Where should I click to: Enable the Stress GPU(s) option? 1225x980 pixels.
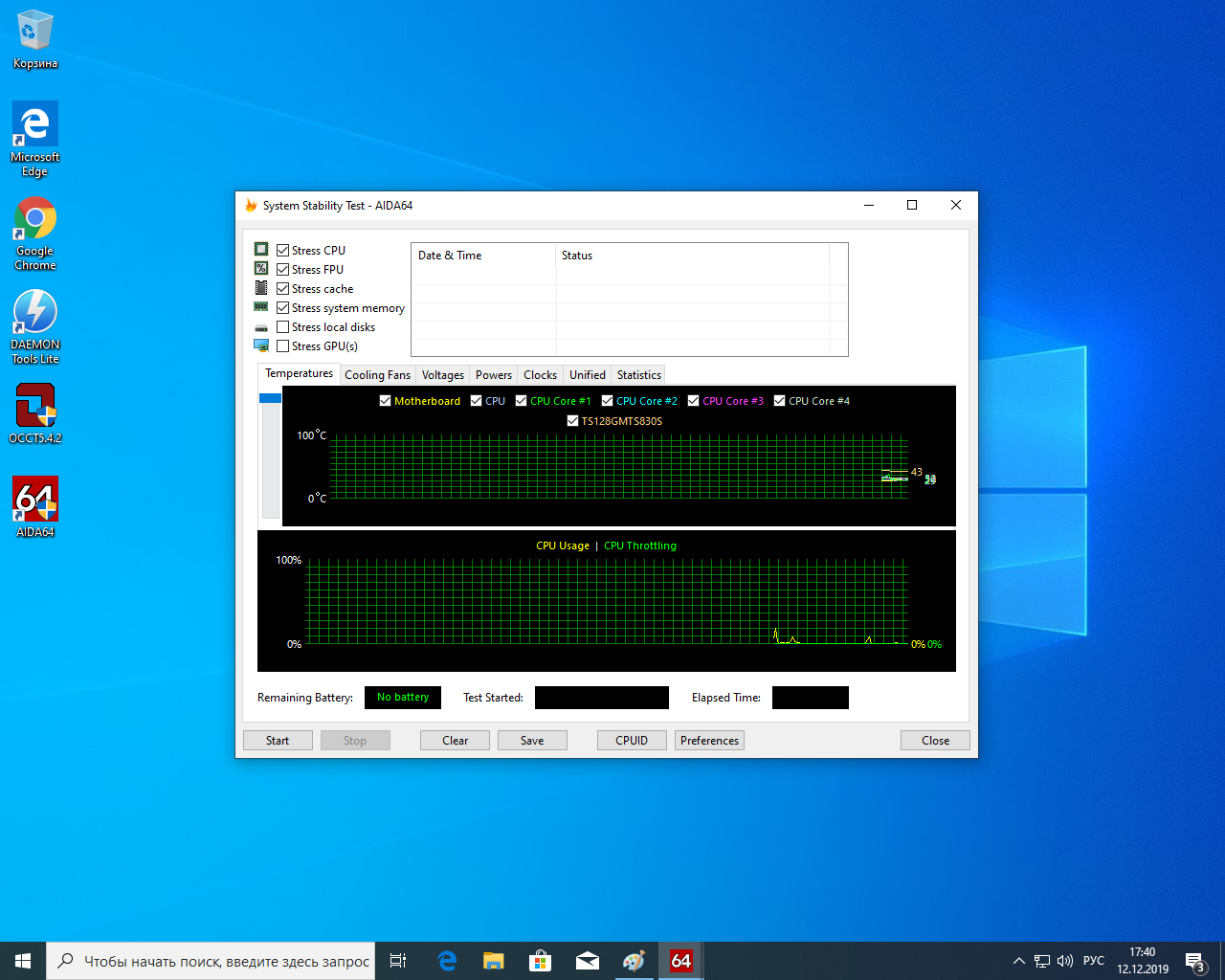282,345
